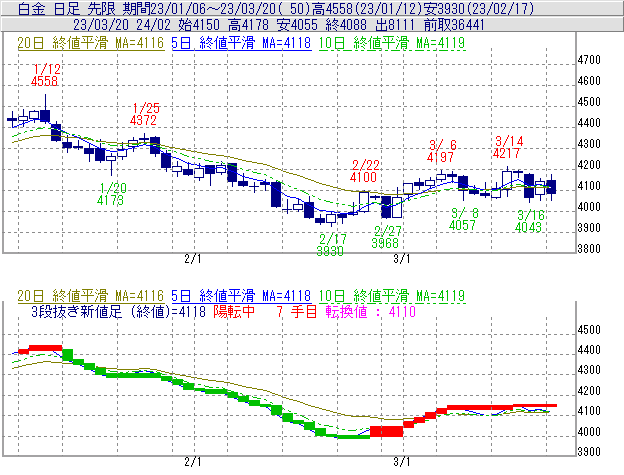The height and width of the screenshot is (475, 624).
Task: Select the 2/17 3930 low label
Action: tap(331, 245)
